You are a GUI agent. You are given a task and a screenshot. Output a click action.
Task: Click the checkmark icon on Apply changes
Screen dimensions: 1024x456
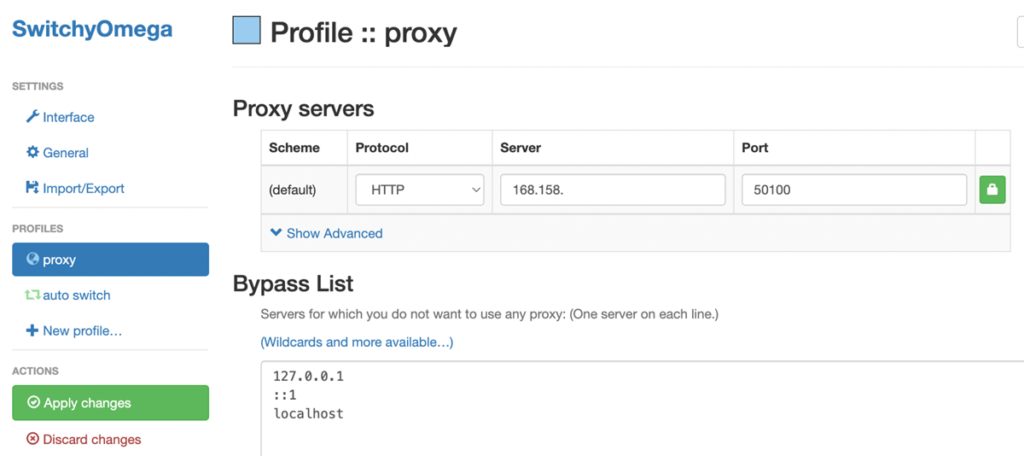coord(33,402)
